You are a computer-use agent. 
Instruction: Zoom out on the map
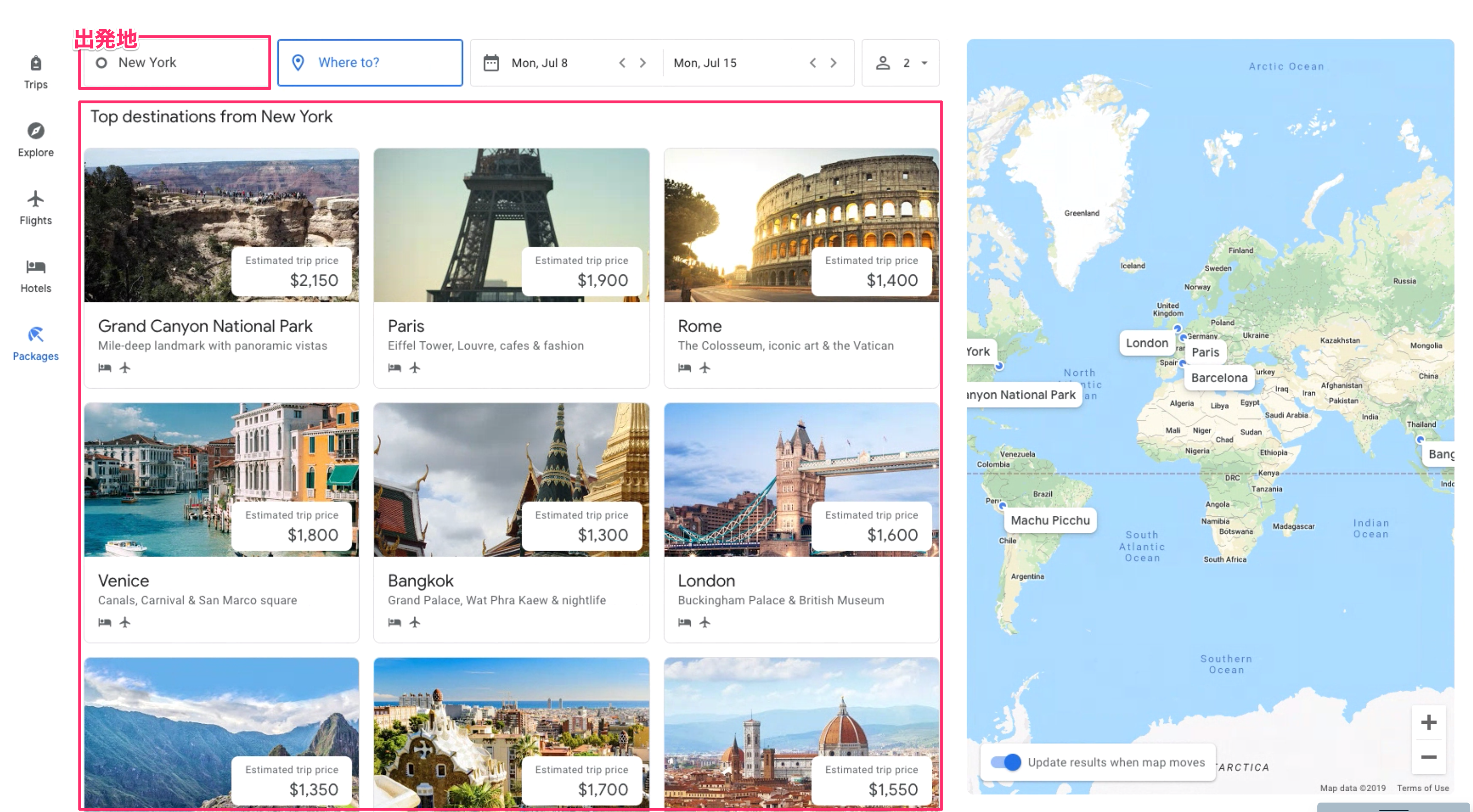pos(1428,758)
